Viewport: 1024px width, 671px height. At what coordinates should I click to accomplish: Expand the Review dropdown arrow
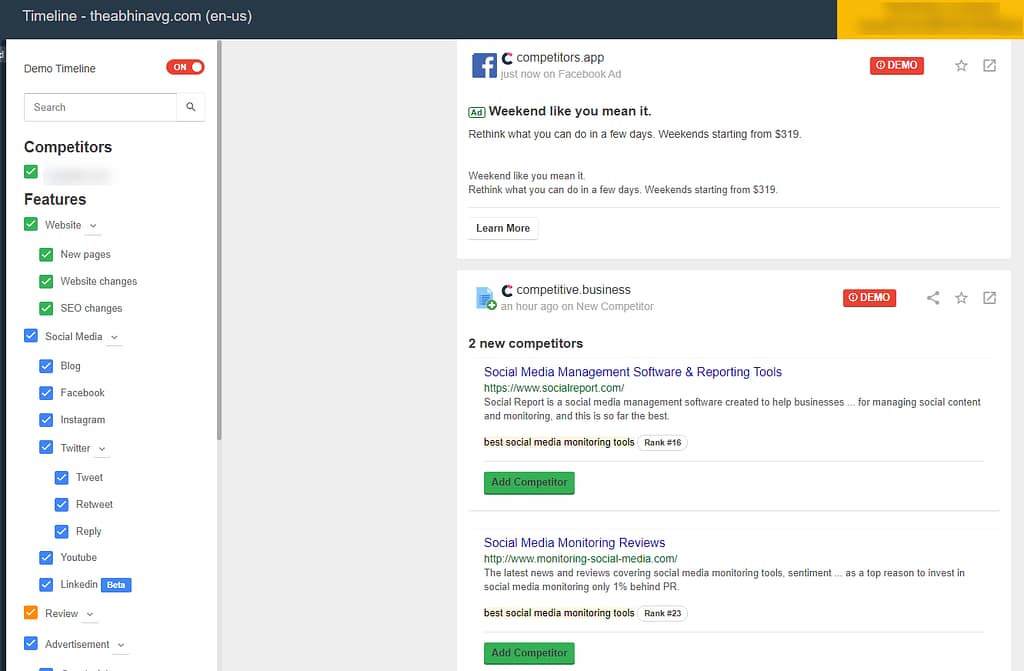[90, 614]
